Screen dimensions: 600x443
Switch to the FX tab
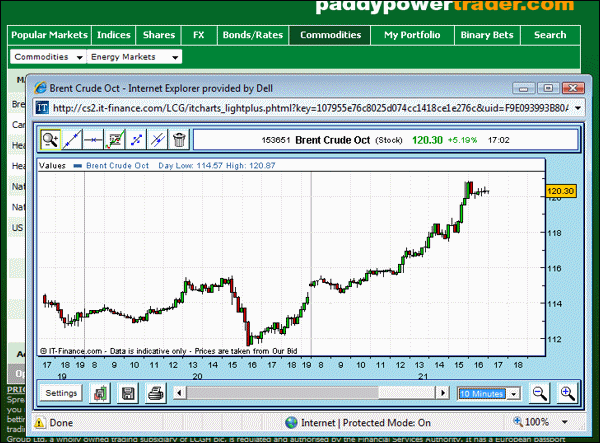coord(199,35)
